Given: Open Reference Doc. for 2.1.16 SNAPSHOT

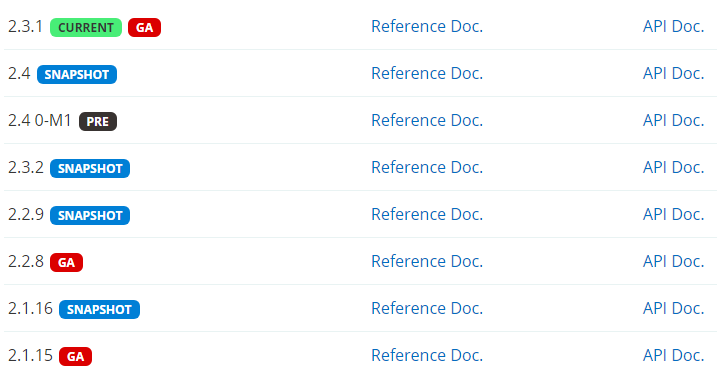Looking at the screenshot, I should (427, 308).
